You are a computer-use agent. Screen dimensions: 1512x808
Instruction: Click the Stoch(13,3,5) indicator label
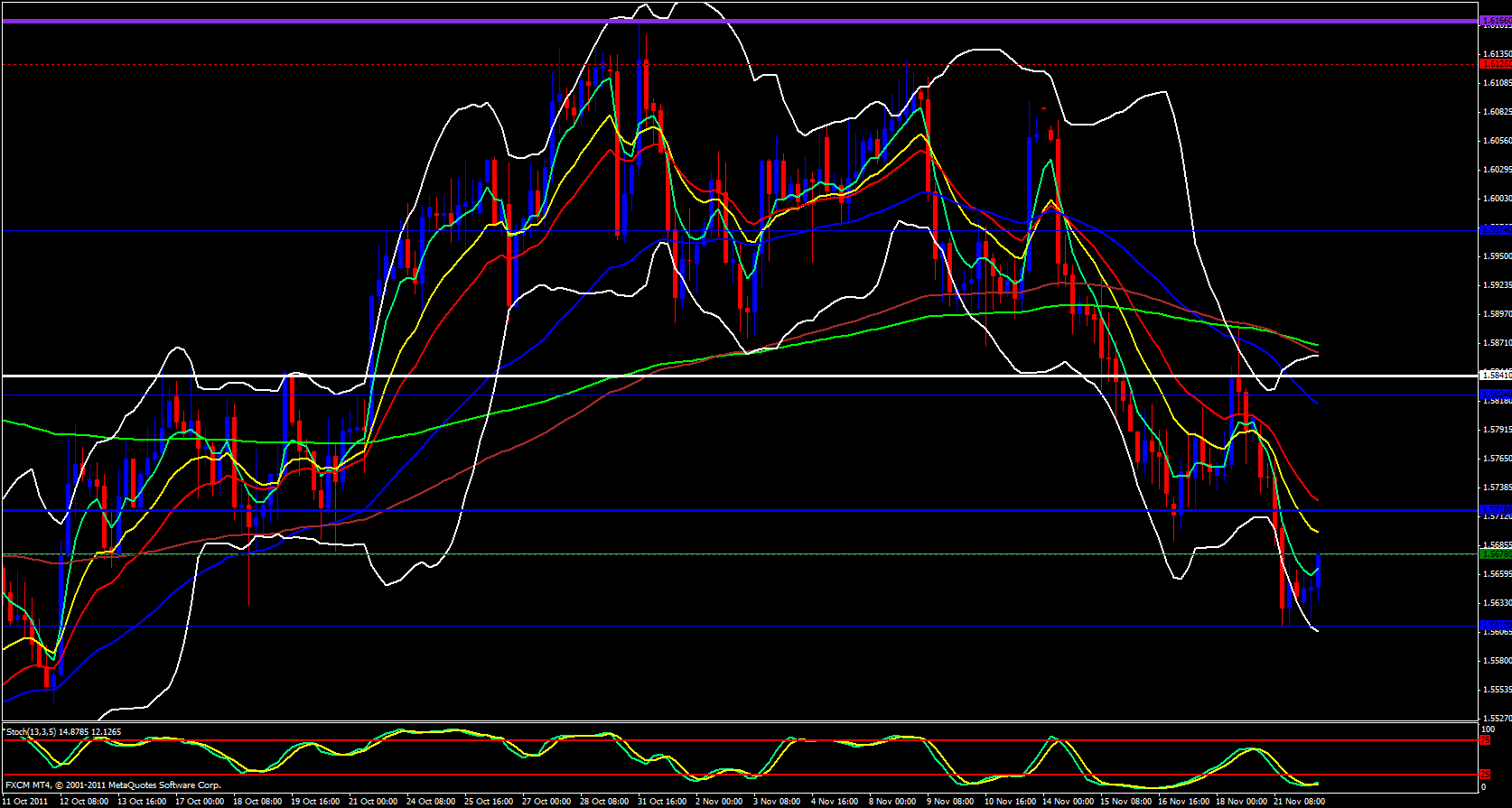click(x=63, y=732)
